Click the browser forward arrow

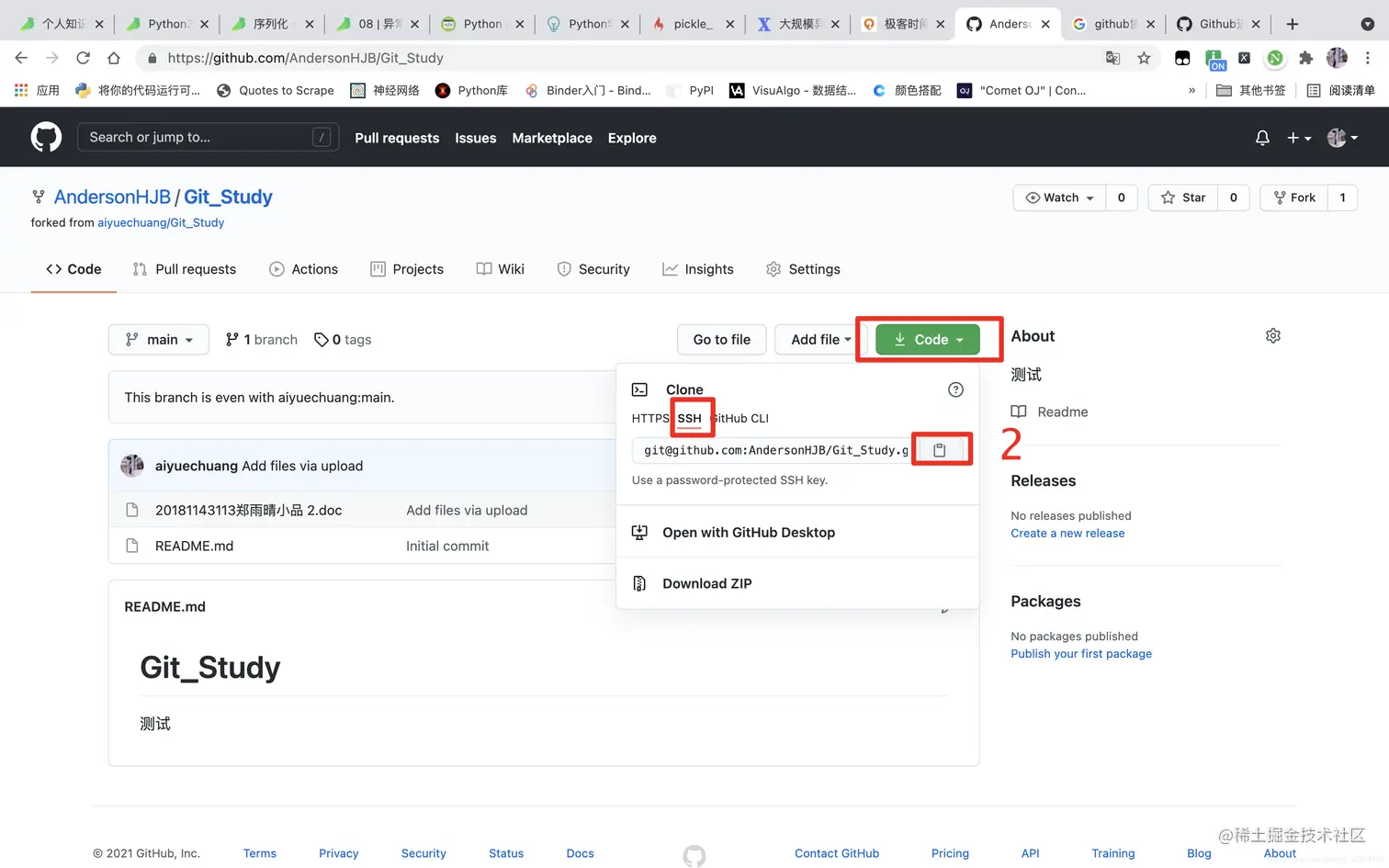click(52, 58)
